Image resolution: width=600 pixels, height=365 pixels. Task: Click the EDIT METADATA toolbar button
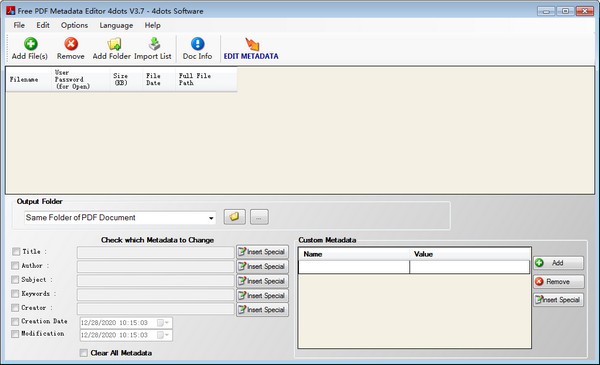pos(251,49)
